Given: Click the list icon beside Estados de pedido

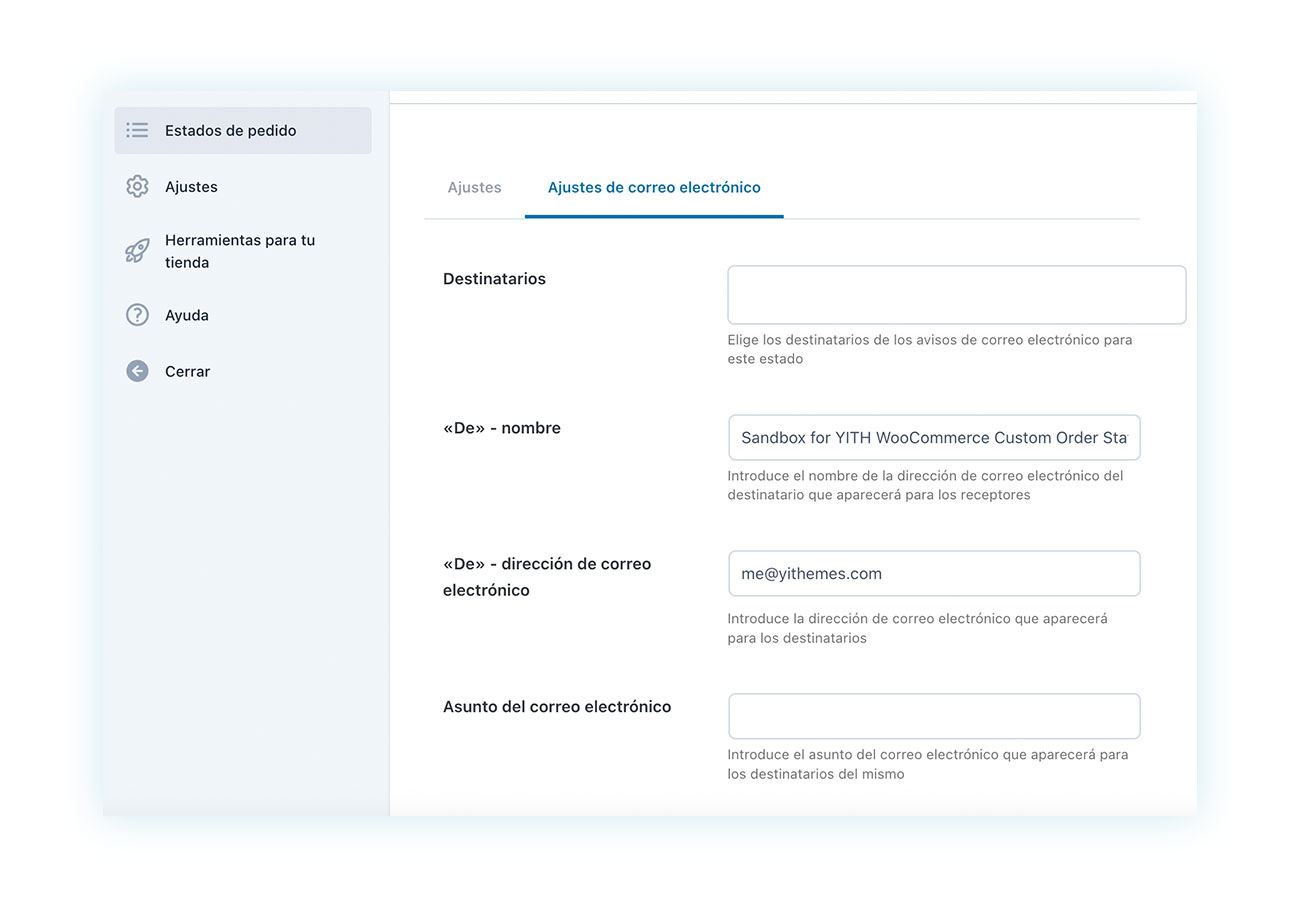Looking at the screenshot, I should [x=137, y=130].
